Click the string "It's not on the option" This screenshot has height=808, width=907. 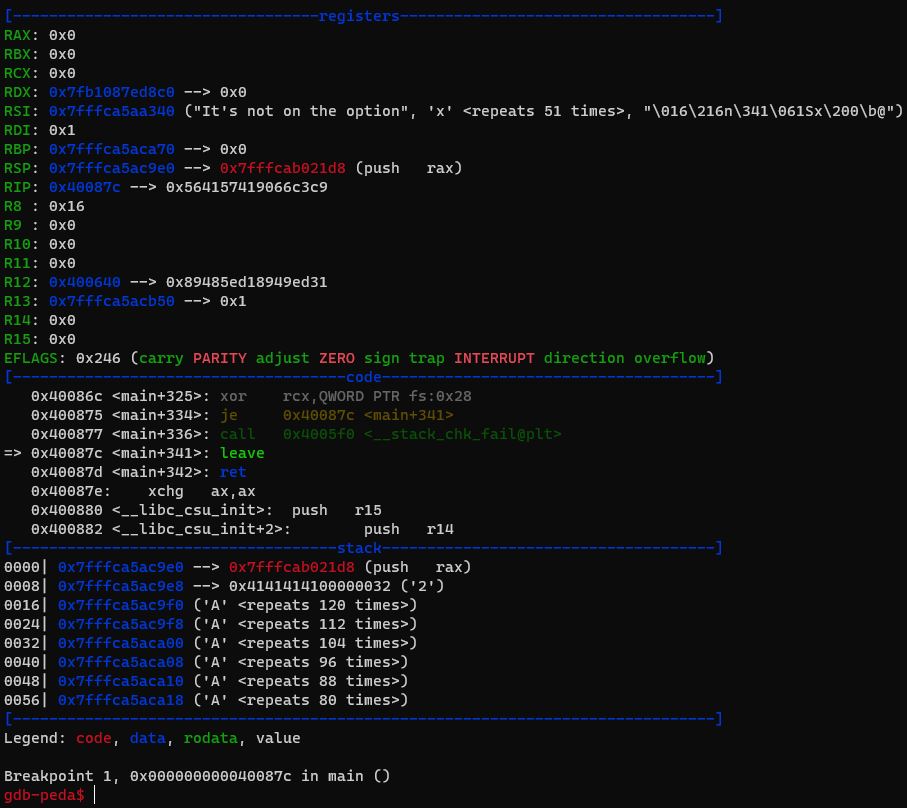(x=300, y=112)
